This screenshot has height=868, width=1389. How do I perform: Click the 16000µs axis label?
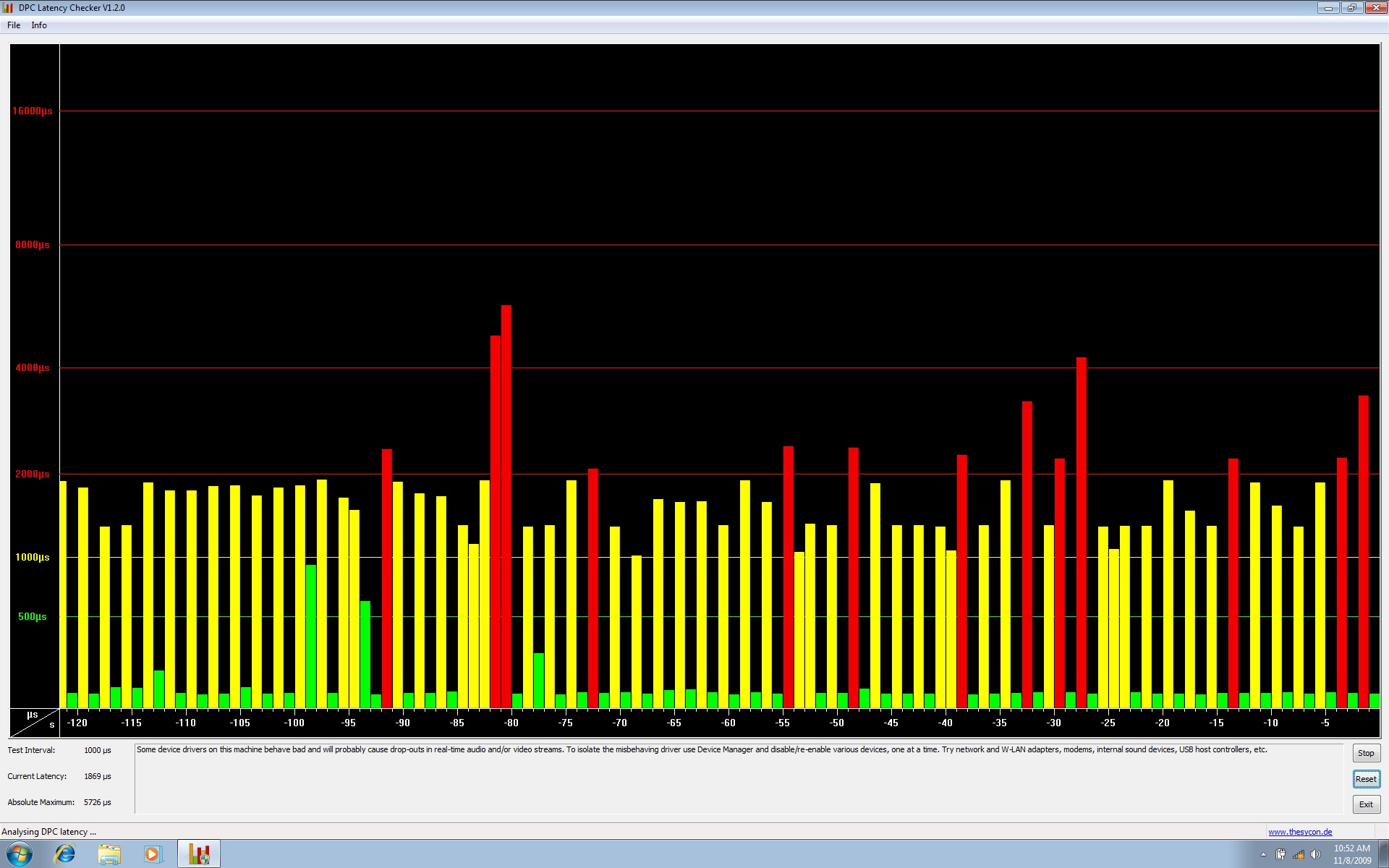point(33,111)
